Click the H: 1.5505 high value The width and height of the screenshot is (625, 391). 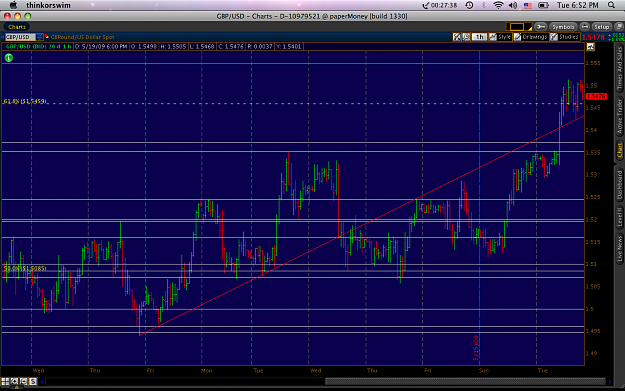click(173, 47)
